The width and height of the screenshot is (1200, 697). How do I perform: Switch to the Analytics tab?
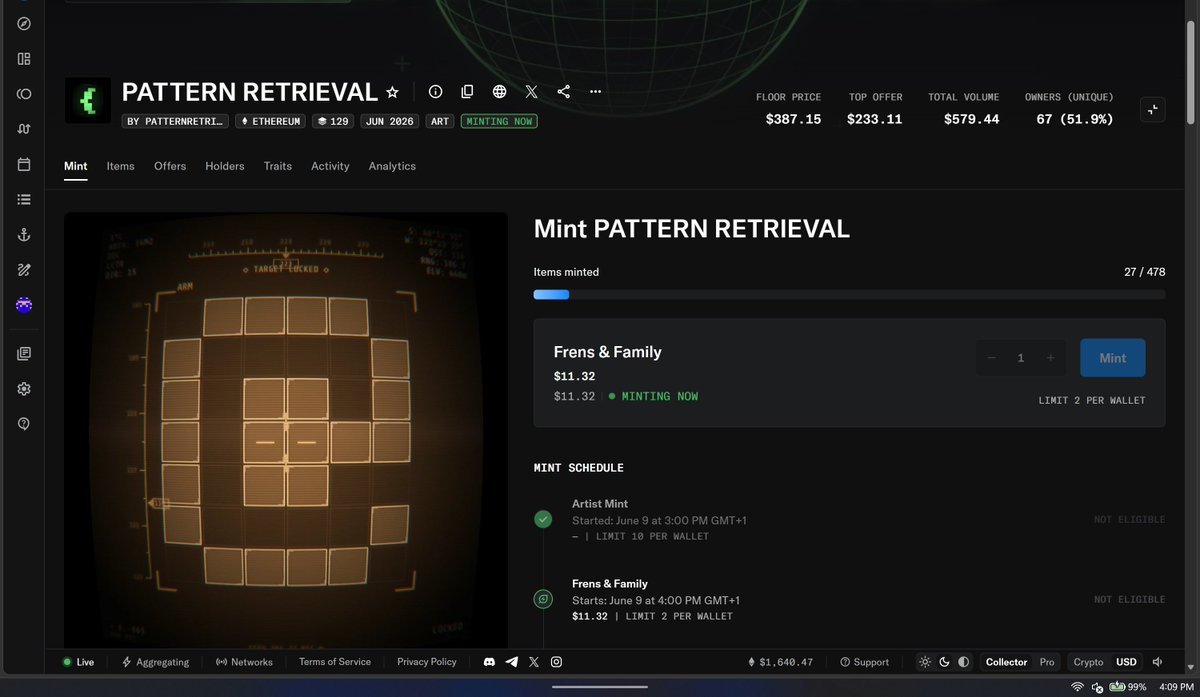click(x=392, y=166)
